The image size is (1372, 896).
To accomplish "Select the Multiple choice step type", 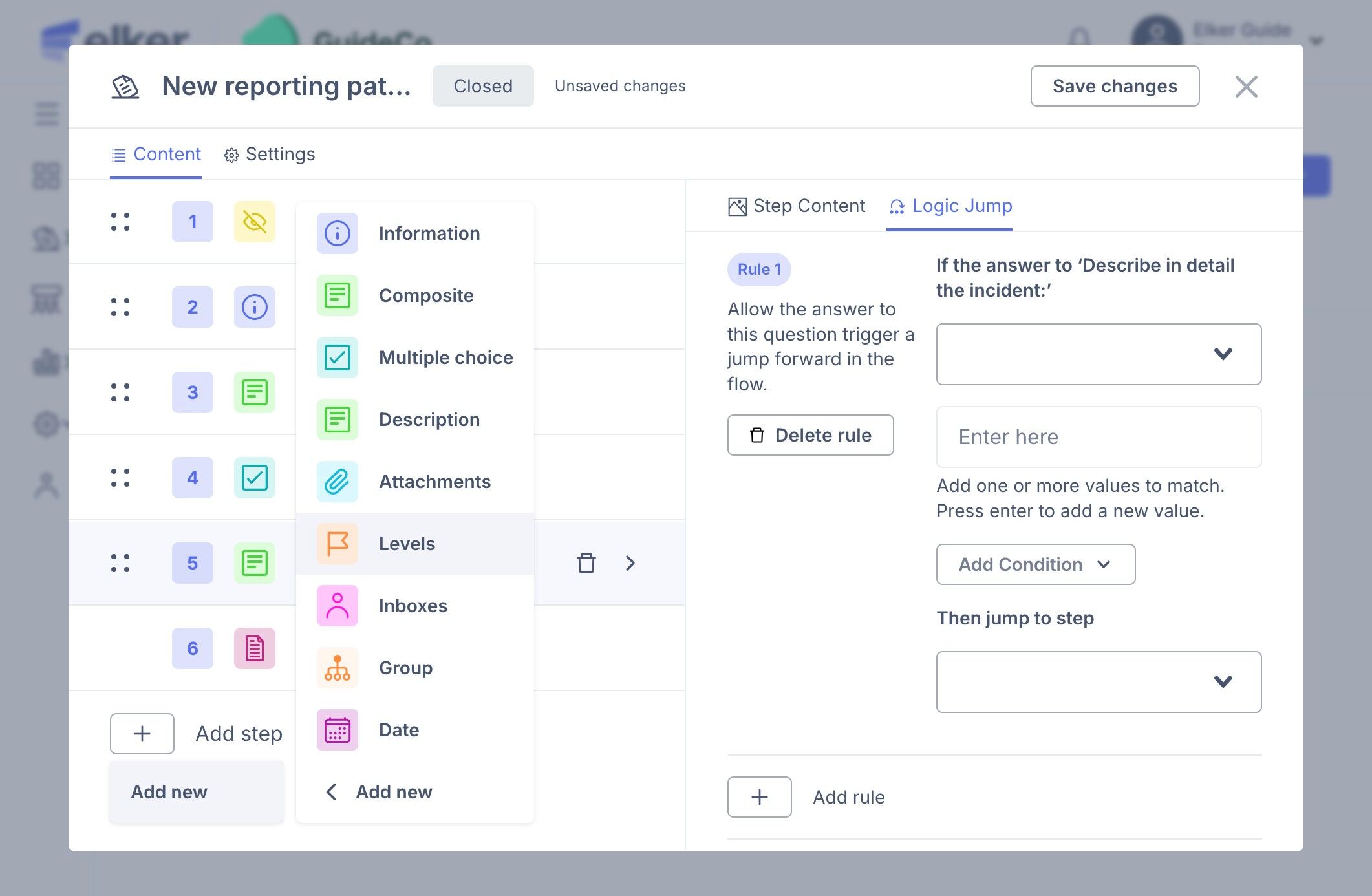I will [x=445, y=357].
